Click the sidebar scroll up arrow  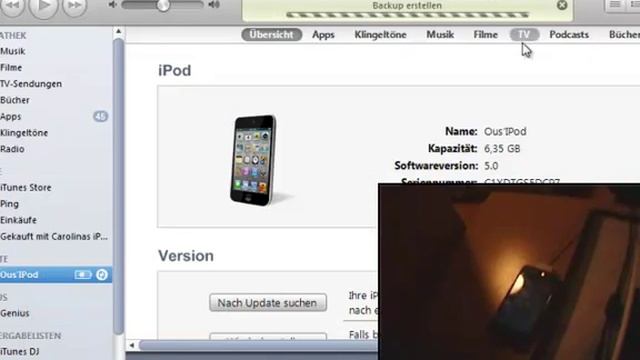[x=118, y=31]
